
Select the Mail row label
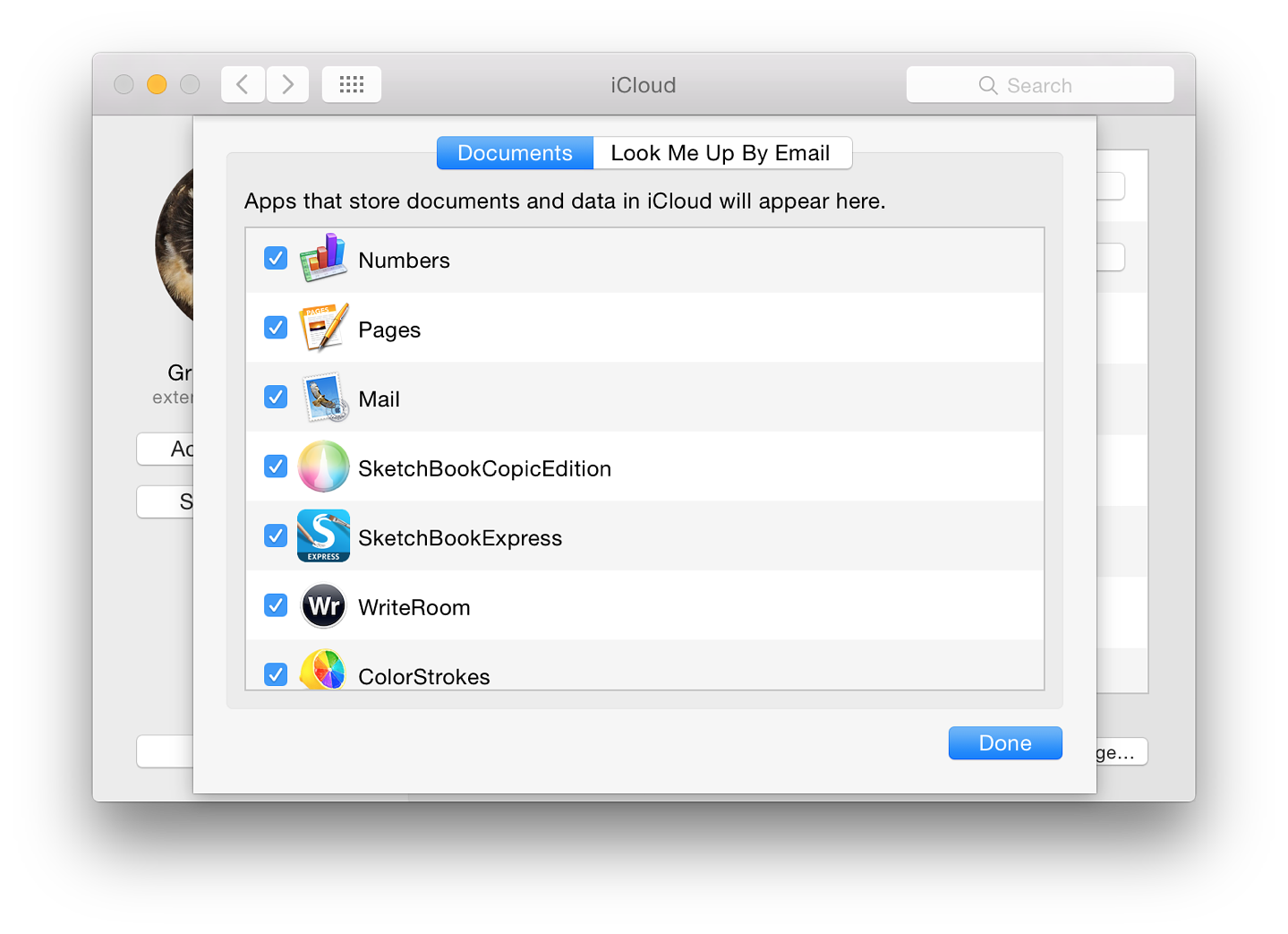379,399
